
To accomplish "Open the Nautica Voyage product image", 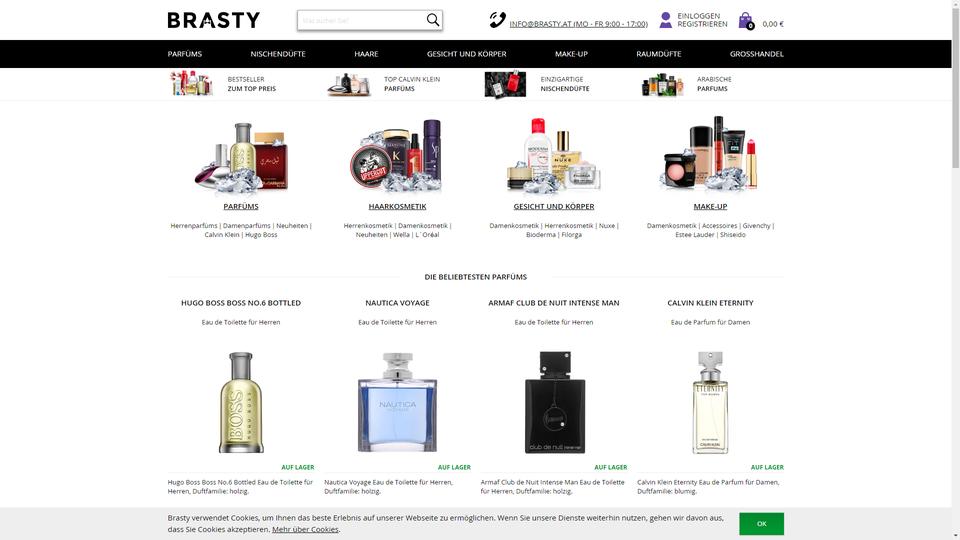I will tap(397, 402).
